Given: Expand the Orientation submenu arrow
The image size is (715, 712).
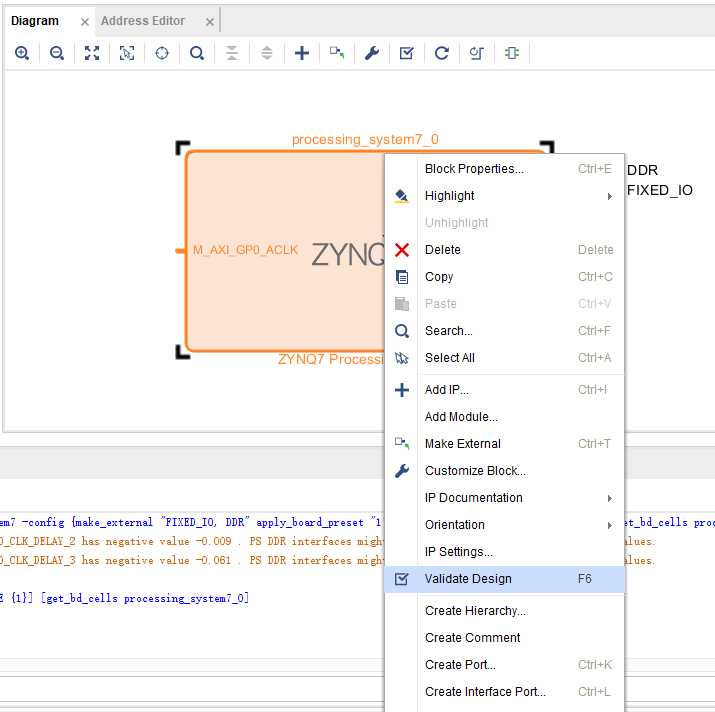Looking at the screenshot, I should click(x=610, y=525).
